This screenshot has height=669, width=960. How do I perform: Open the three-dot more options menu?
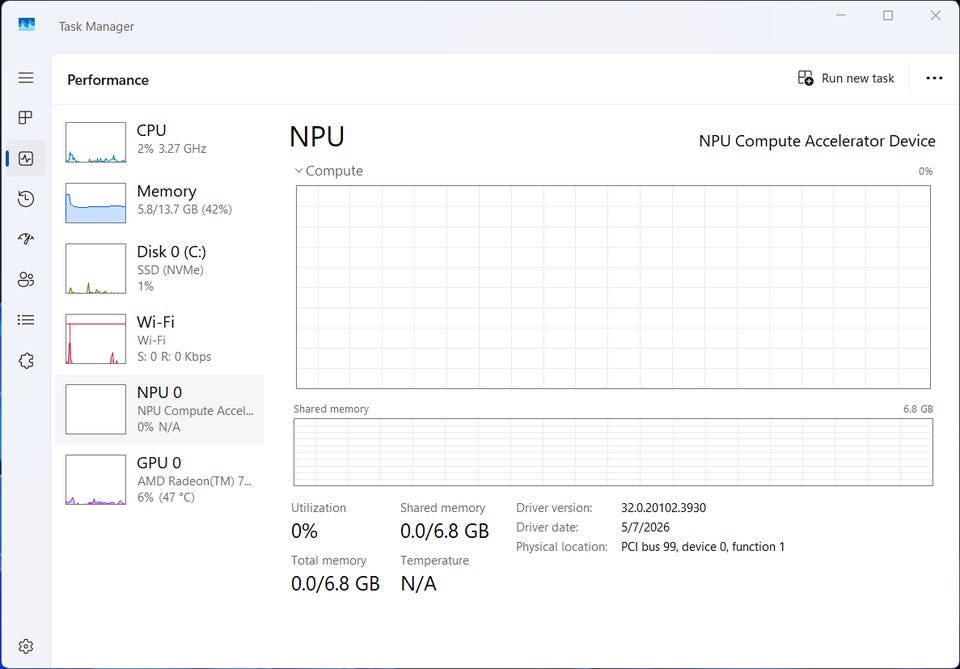(934, 78)
